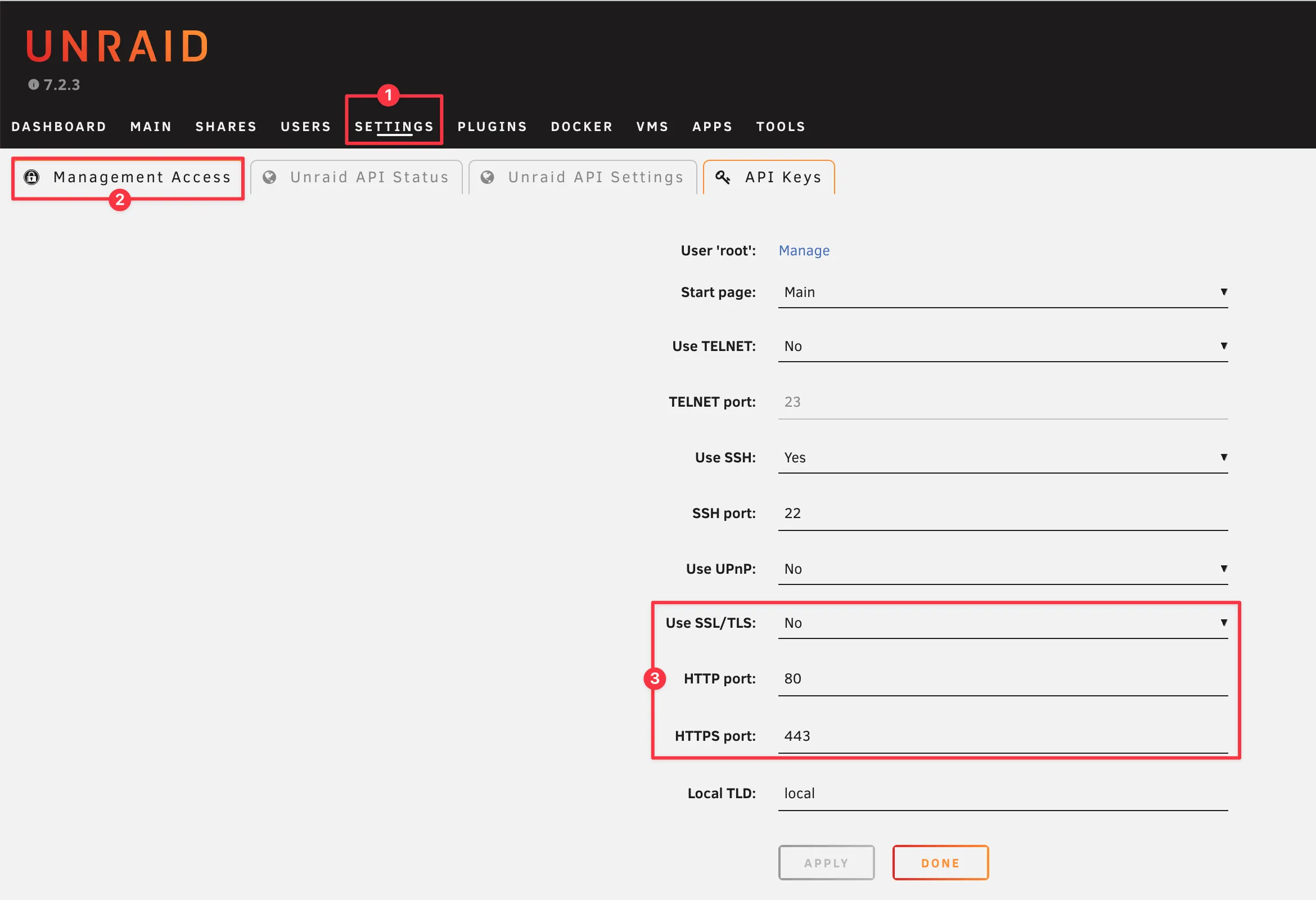The width and height of the screenshot is (1316, 900).
Task: Click the HTTPS port input field
Action: [1003, 737]
